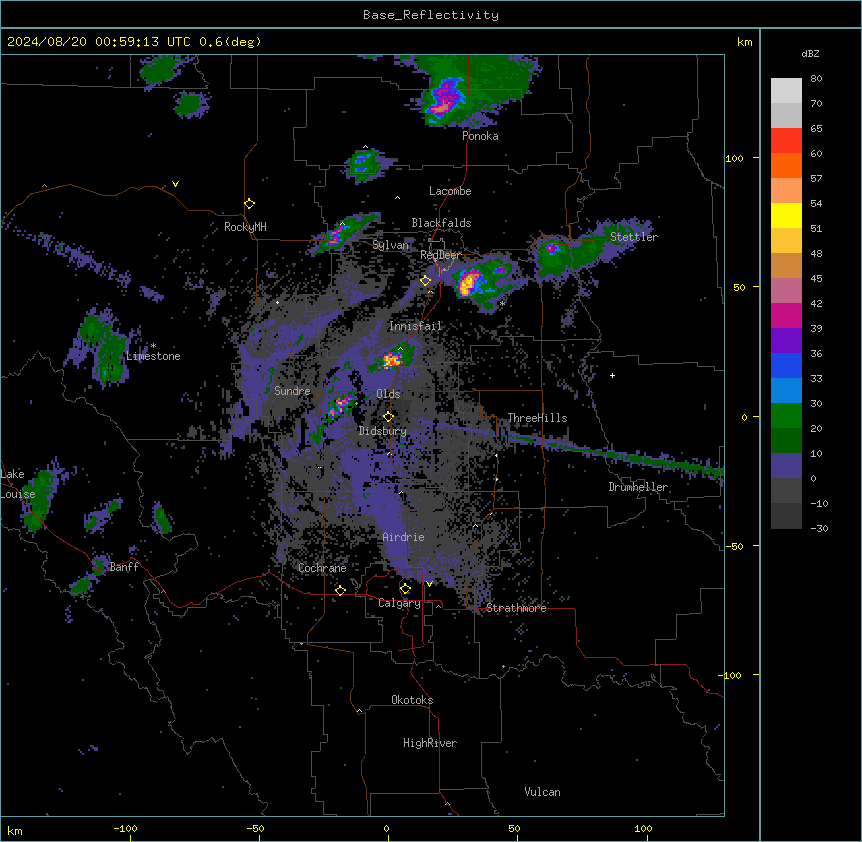Click the Drumheller town label
Image resolution: width=862 pixels, height=842 pixels.
pyautogui.click(x=638, y=487)
